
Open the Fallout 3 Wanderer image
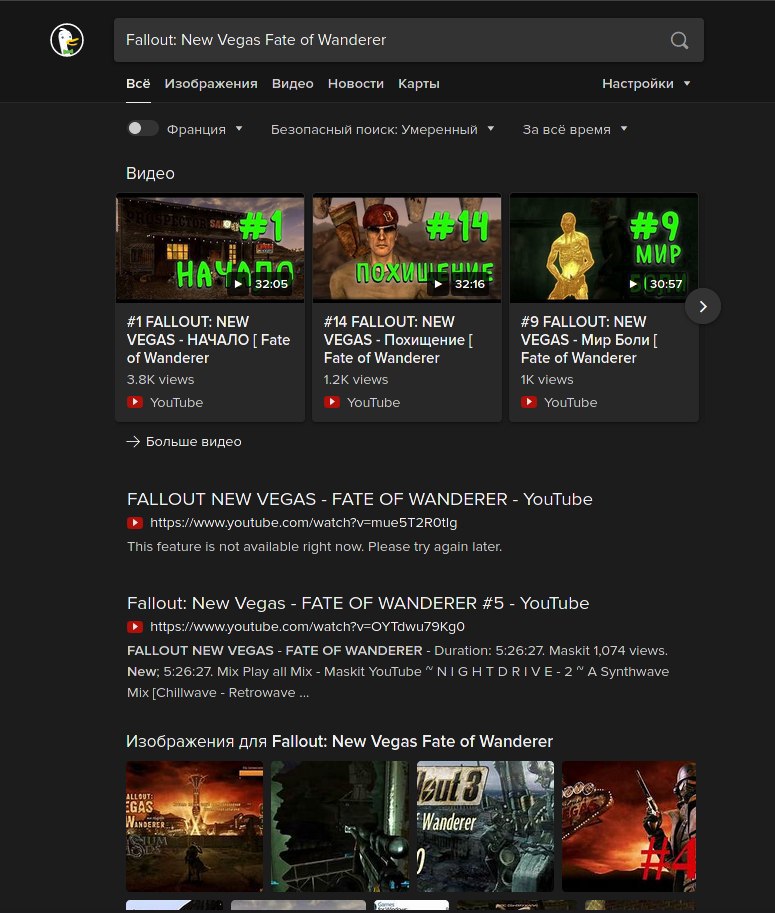click(x=486, y=826)
